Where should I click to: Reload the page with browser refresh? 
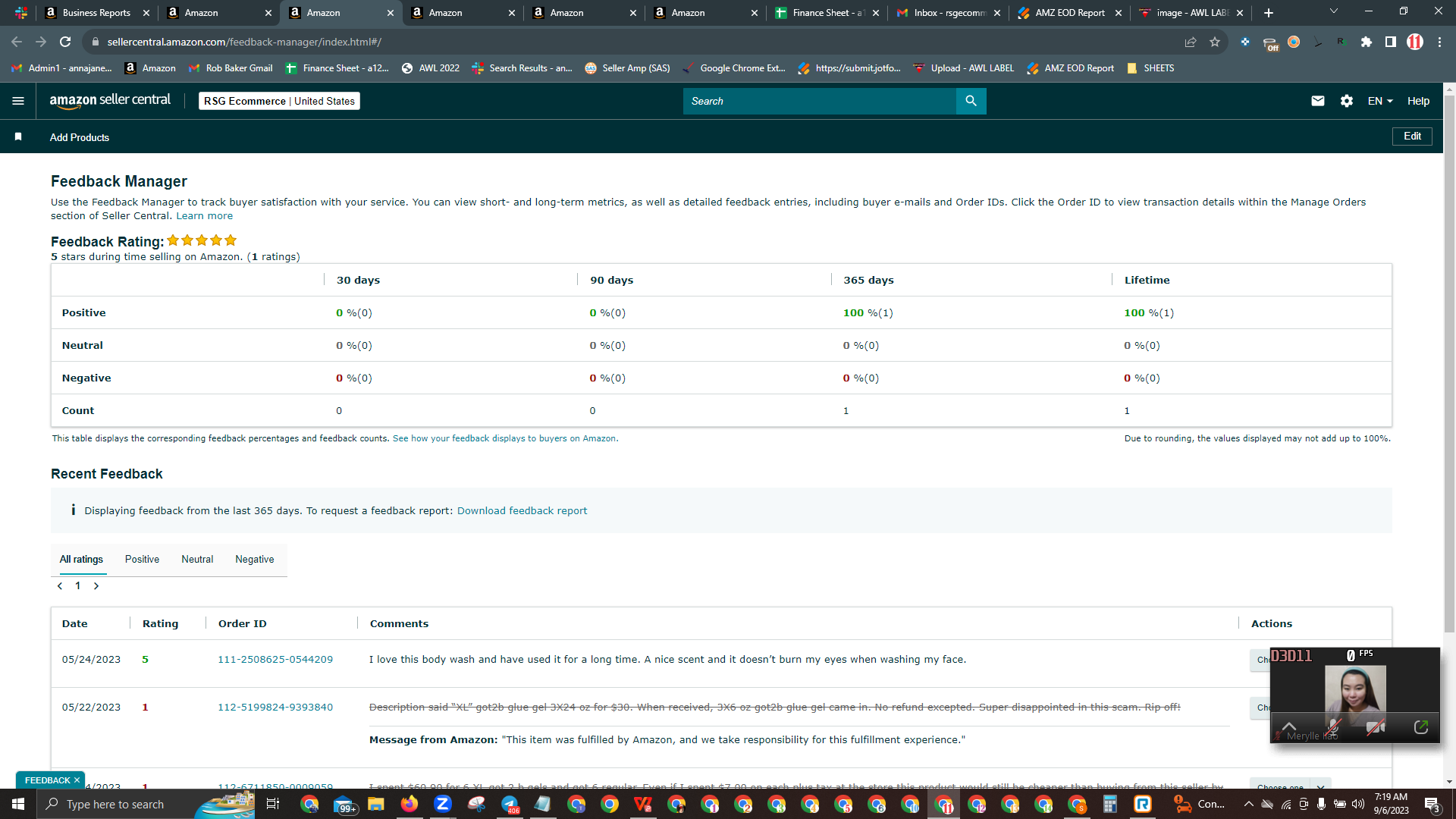[65, 42]
